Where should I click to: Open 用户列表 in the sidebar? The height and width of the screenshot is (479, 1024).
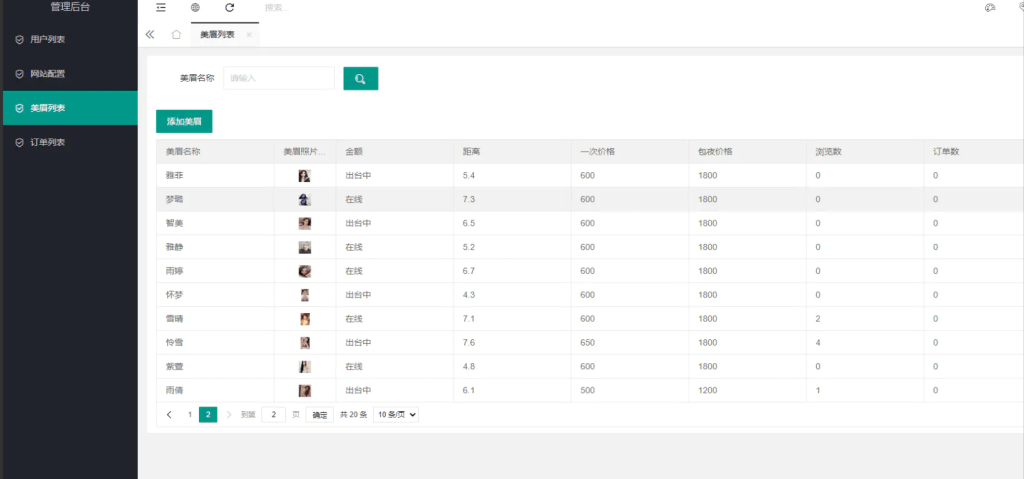coord(71,39)
